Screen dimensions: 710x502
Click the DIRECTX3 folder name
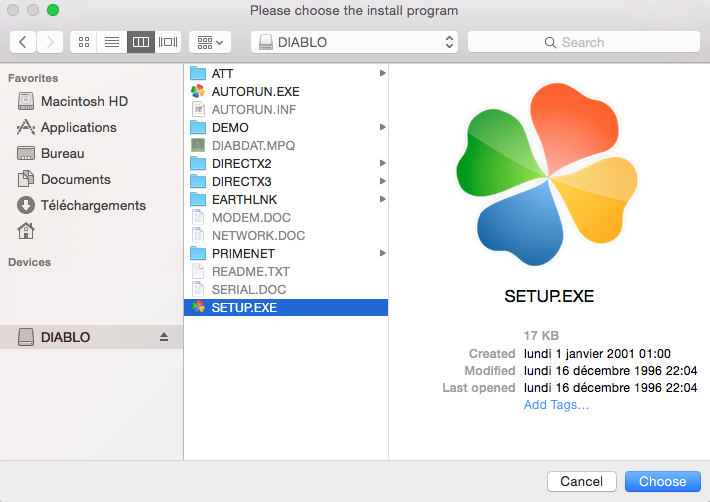click(x=241, y=182)
